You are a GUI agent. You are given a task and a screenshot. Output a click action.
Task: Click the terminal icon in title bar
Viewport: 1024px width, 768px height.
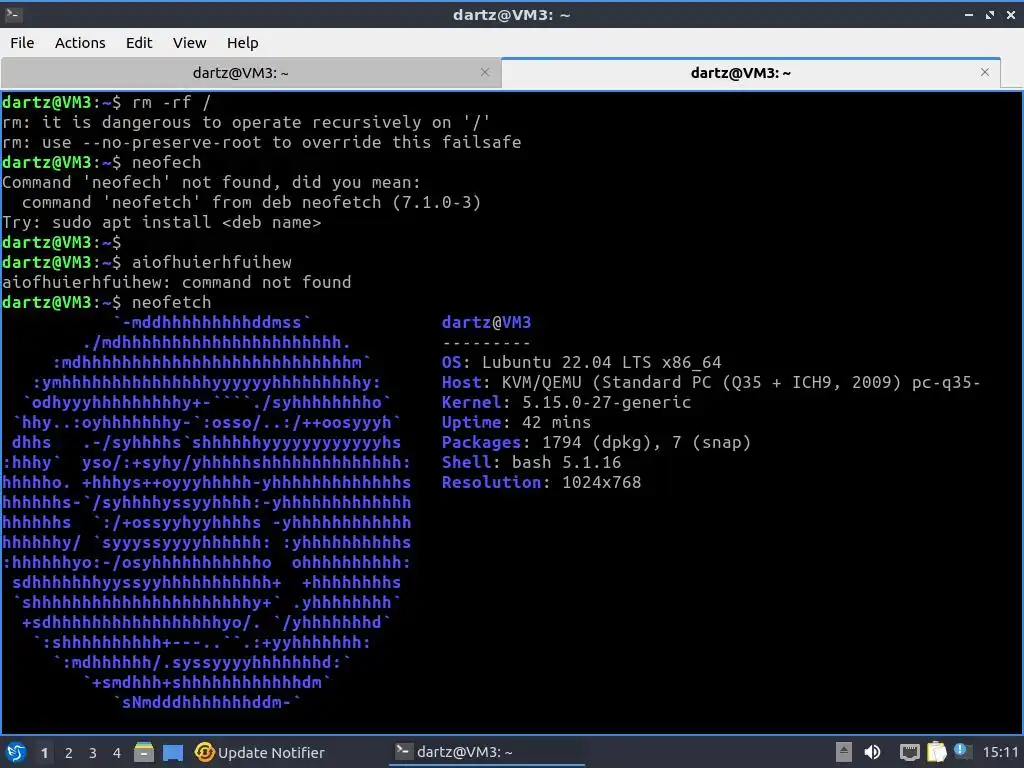(13, 14)
